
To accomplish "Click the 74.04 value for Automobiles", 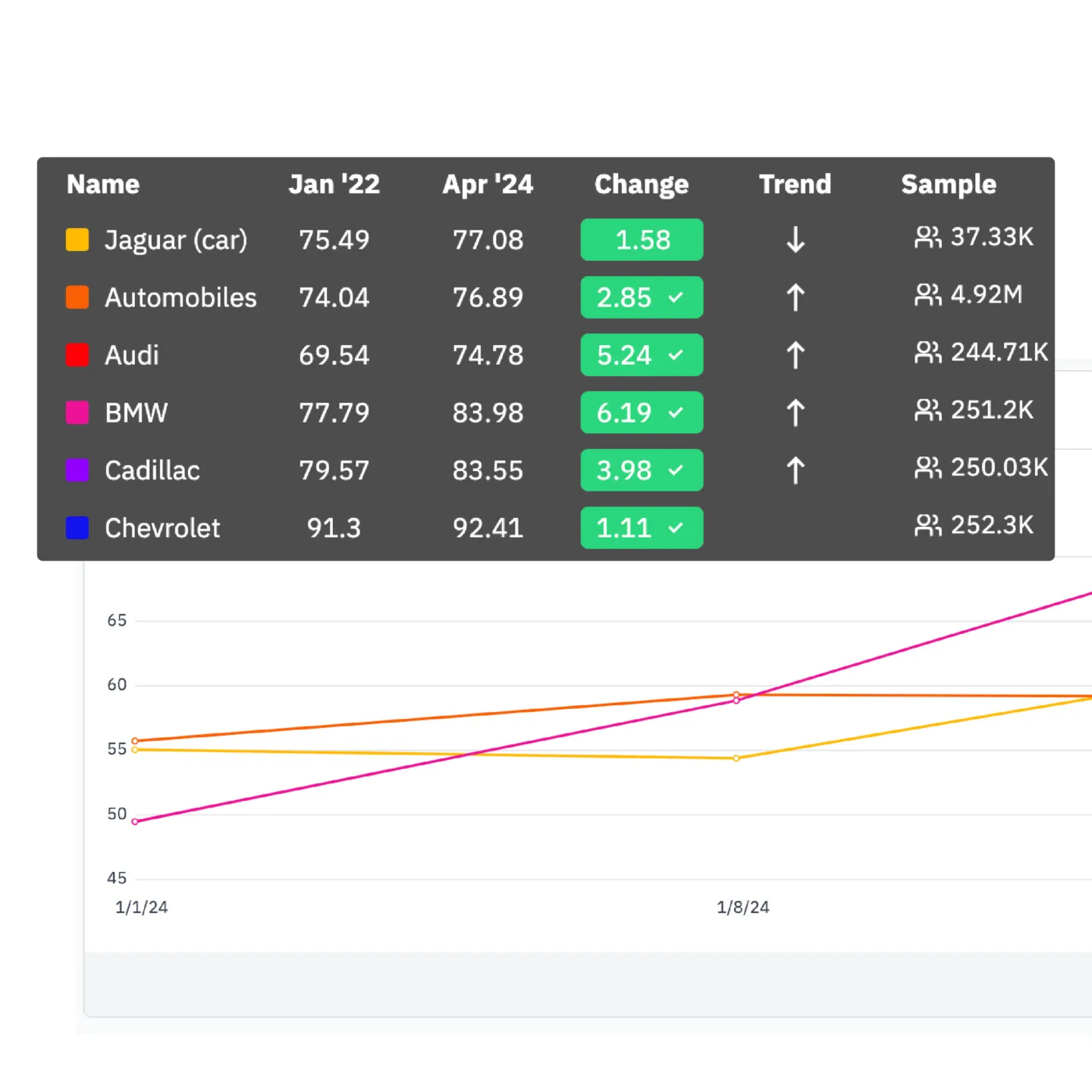I will [x=334, y=297].
